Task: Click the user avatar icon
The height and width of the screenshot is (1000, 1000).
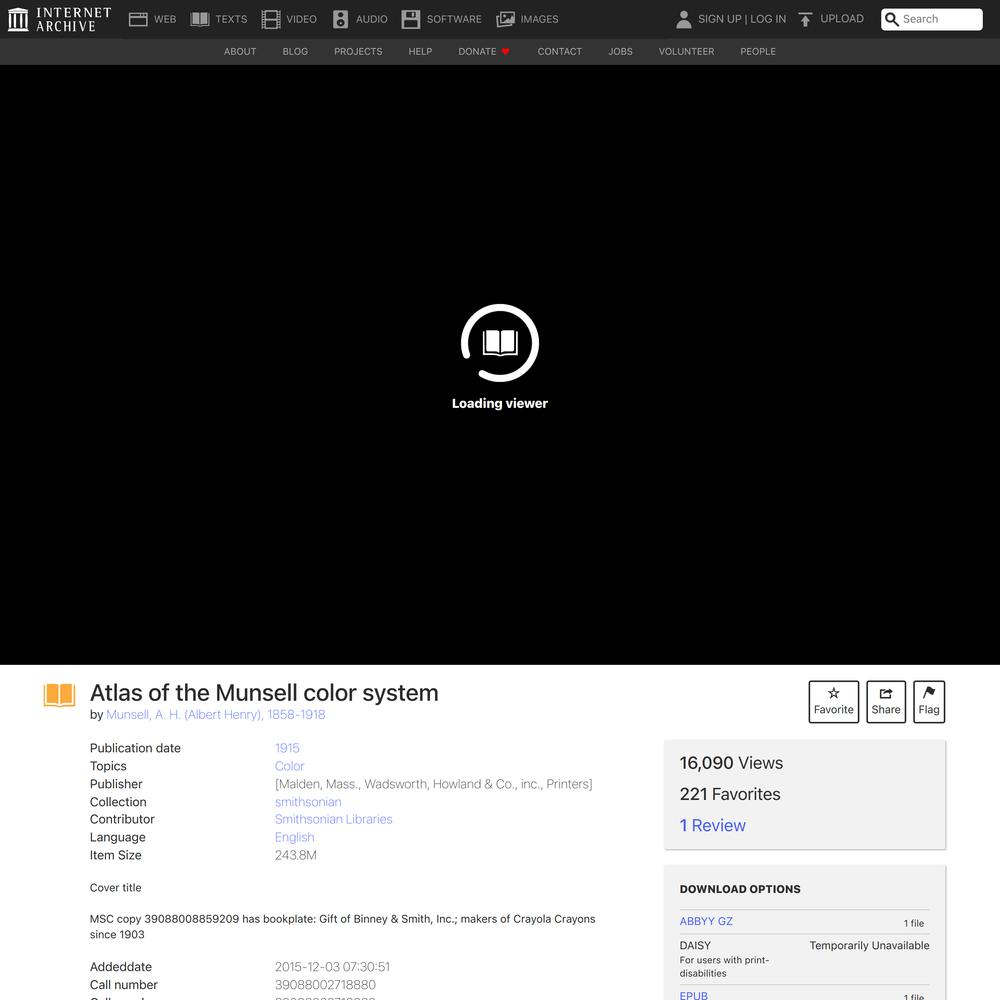Action: click(683, 19)
